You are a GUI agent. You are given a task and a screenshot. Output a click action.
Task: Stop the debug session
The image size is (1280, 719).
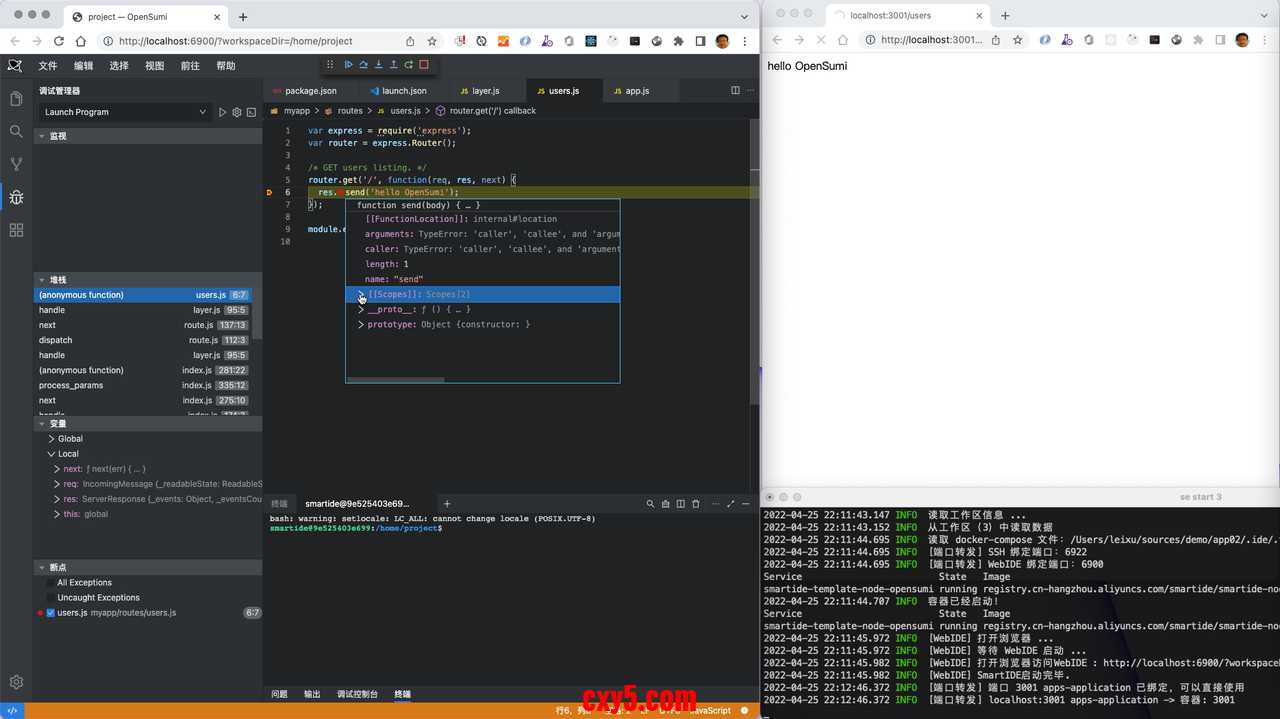(424, 65)
